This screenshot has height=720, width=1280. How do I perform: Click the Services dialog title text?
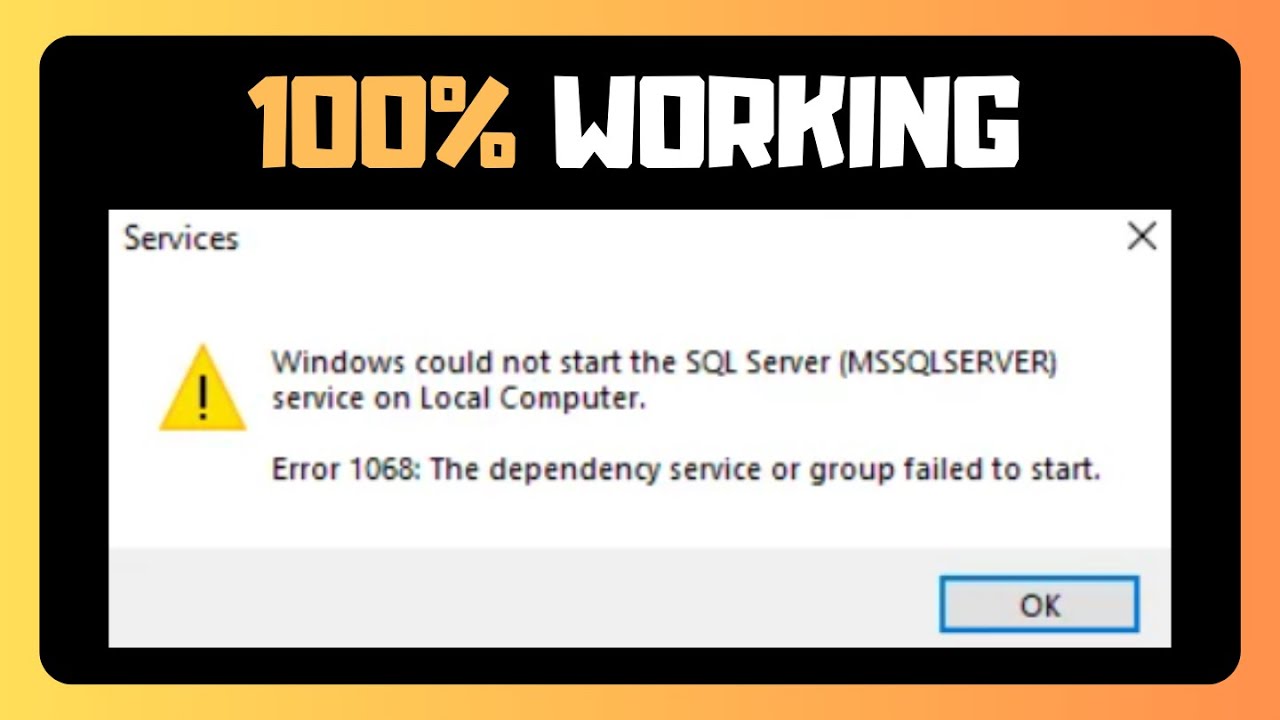tap(181, 238)
